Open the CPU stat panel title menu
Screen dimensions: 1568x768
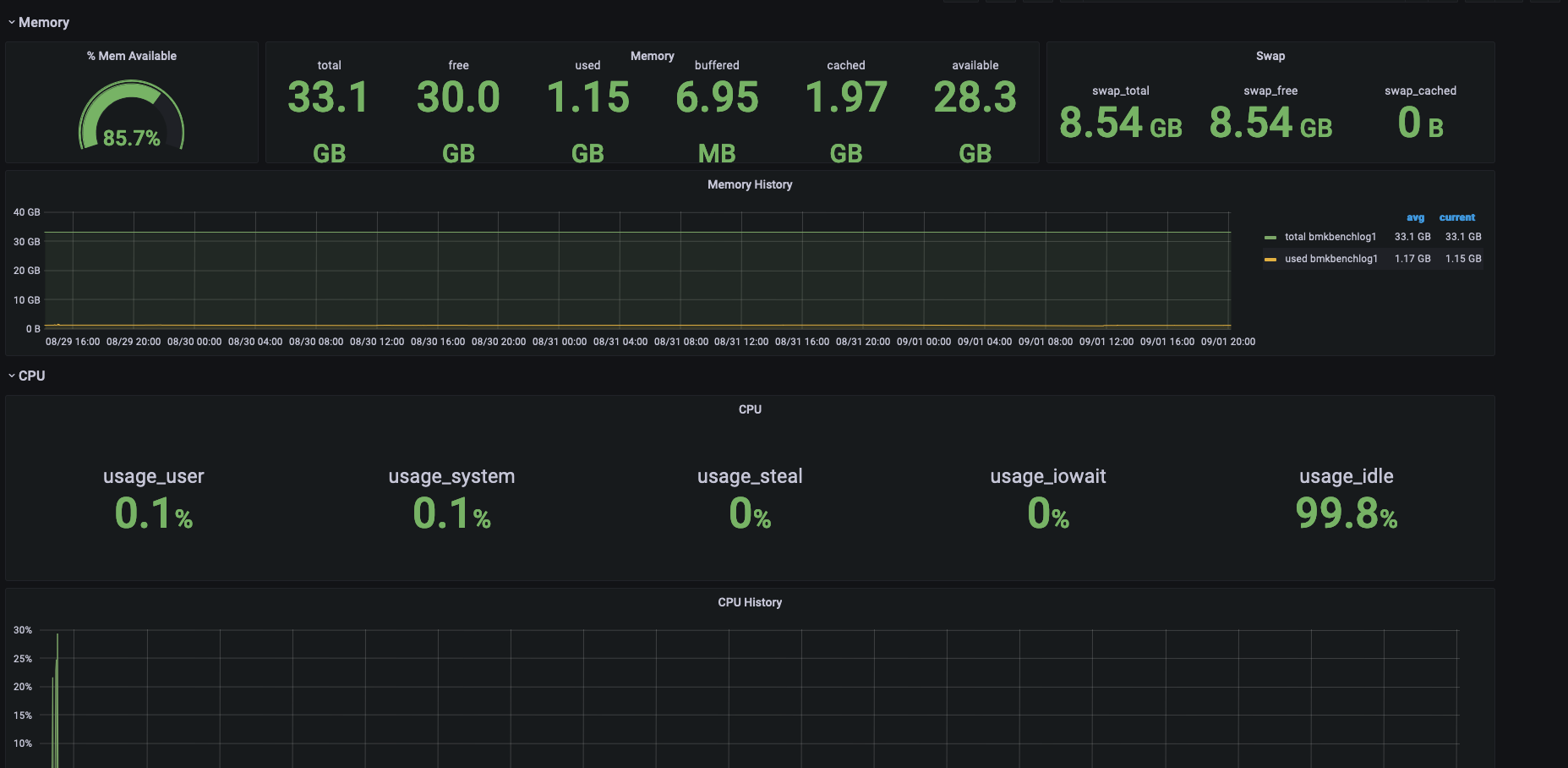point(749,409)
